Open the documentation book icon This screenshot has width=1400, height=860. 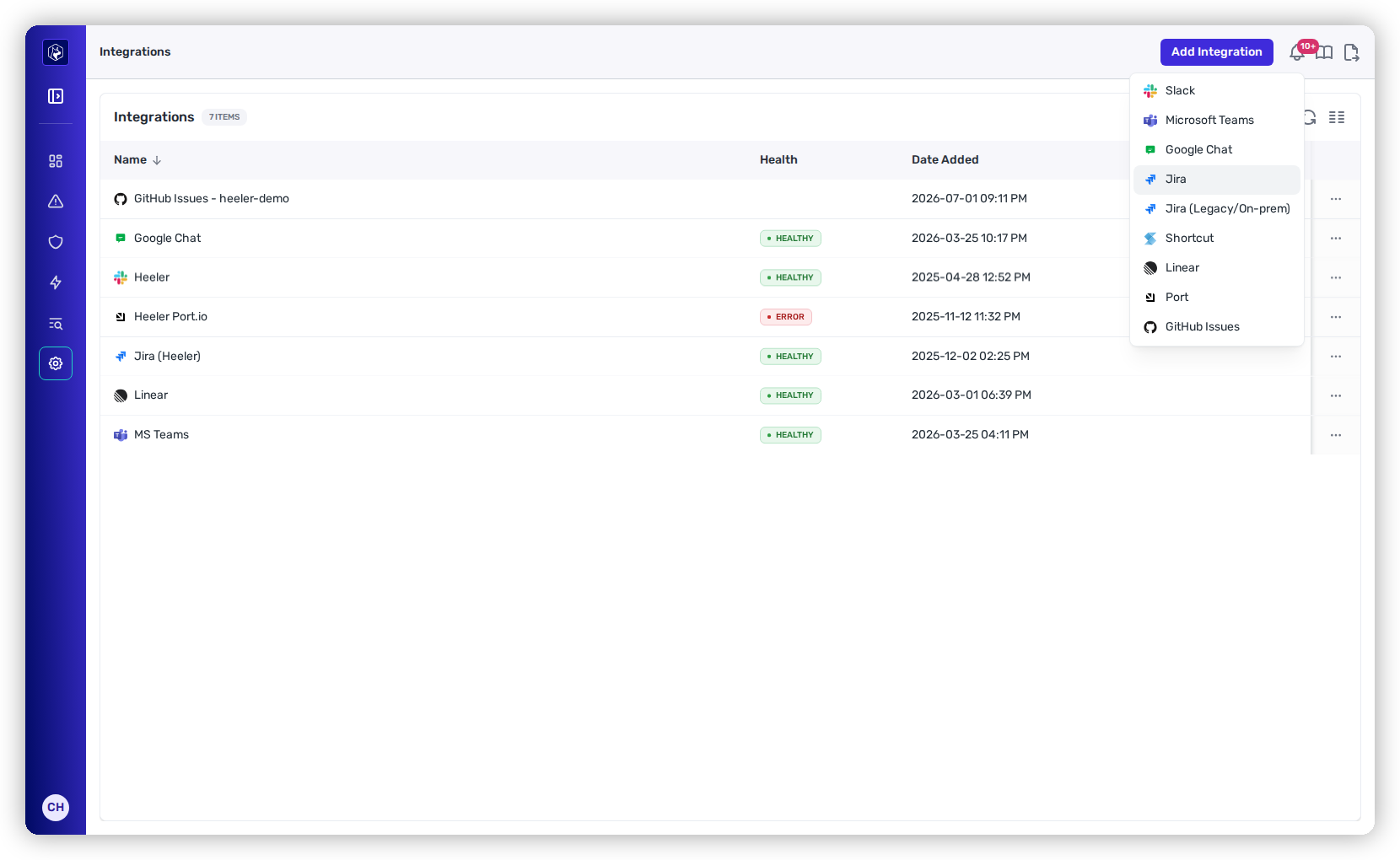click(x=1324, y=52)
